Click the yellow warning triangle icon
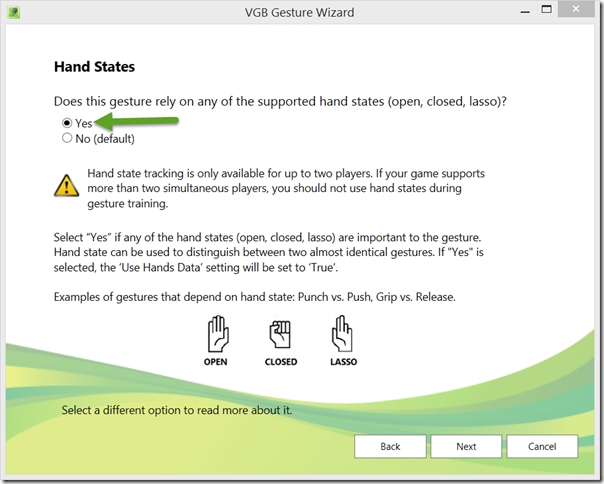604x484 pixels. pos(66,185)
